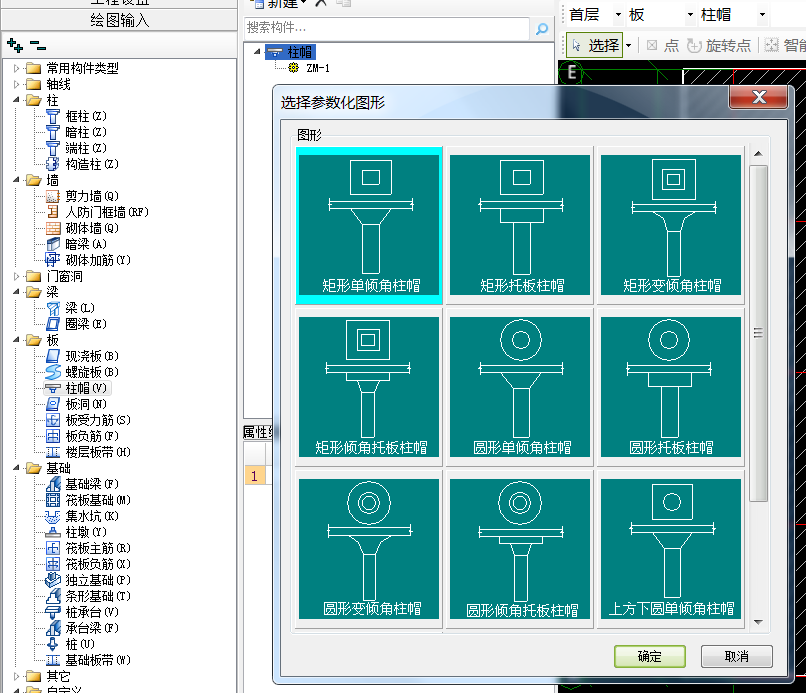Viewport: 806px width, 693px height.
Task: Open the 柱帽 component dropdown
Action: (762, 15)
